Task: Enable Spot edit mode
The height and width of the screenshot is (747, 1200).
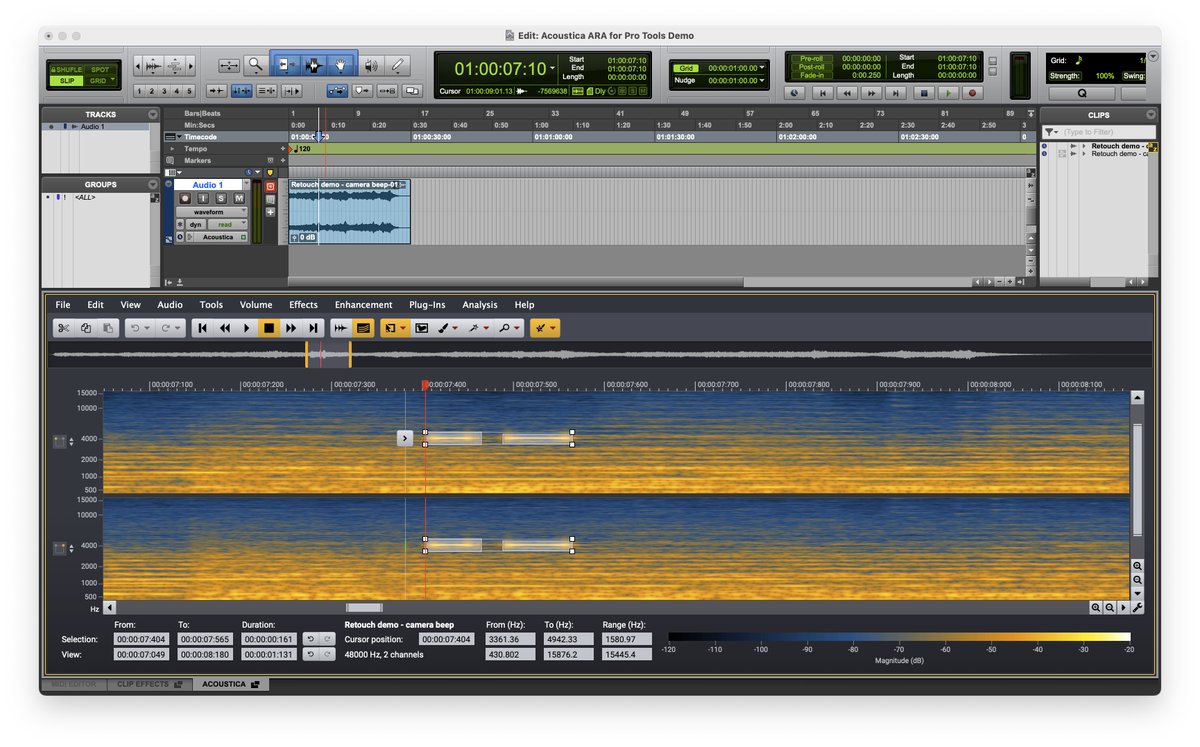Action: pos(100,70)
